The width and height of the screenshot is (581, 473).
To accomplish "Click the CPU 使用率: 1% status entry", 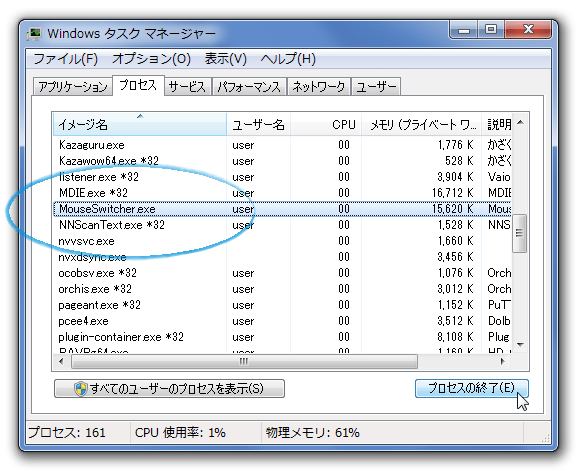I will click(180, 433).
